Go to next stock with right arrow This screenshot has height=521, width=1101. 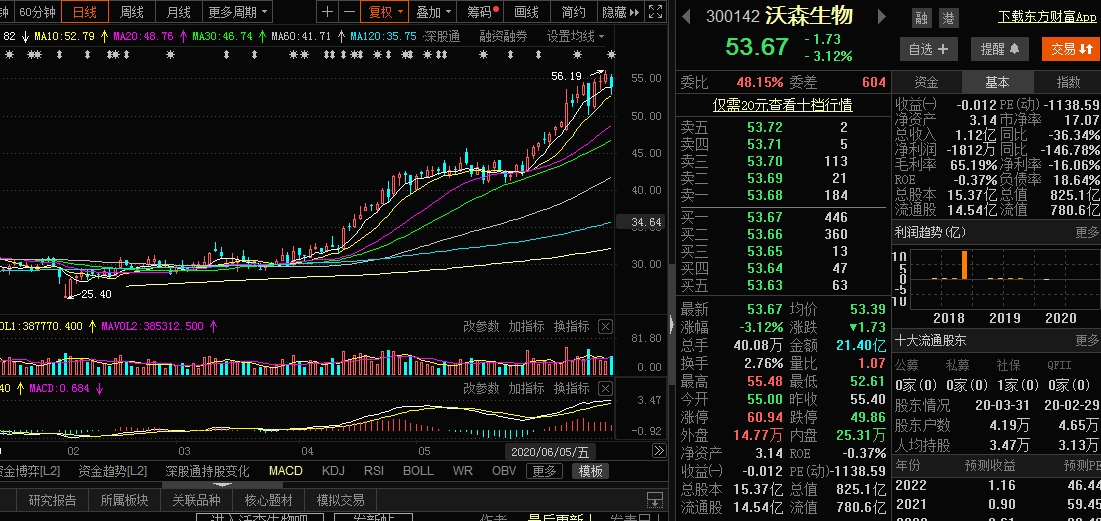[883, 16]
